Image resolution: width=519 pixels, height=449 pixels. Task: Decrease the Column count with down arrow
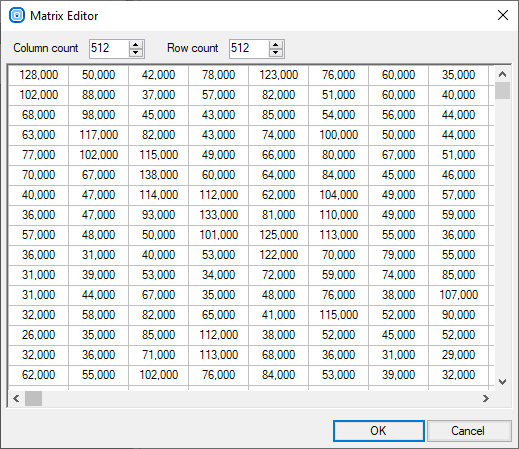pyautogui.click(x=136, y=53)
